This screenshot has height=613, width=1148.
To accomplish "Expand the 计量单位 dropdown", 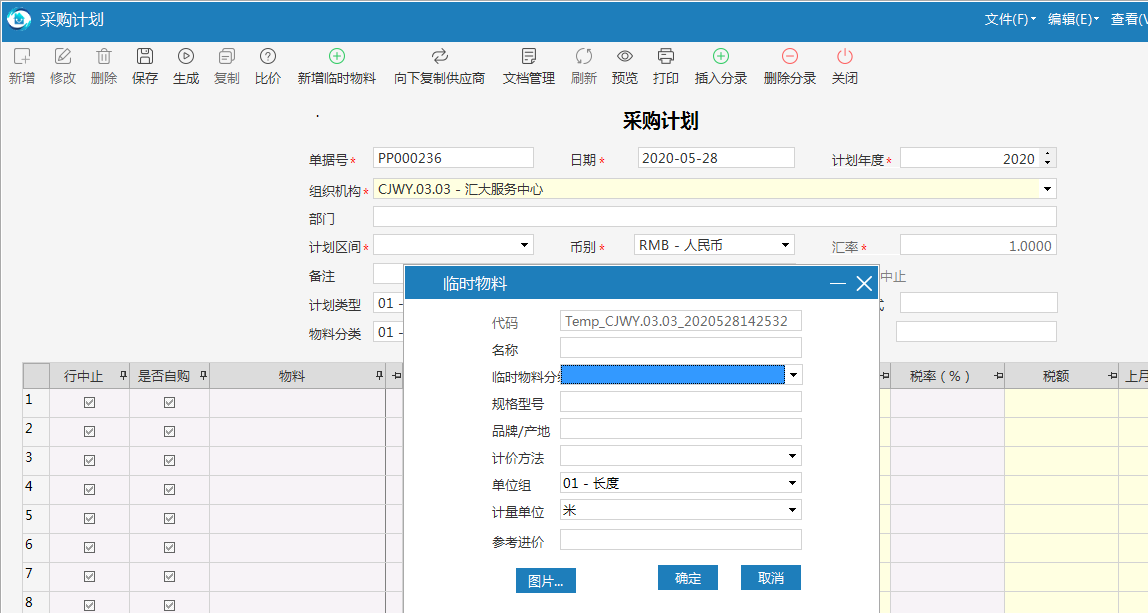I will 792,510.
